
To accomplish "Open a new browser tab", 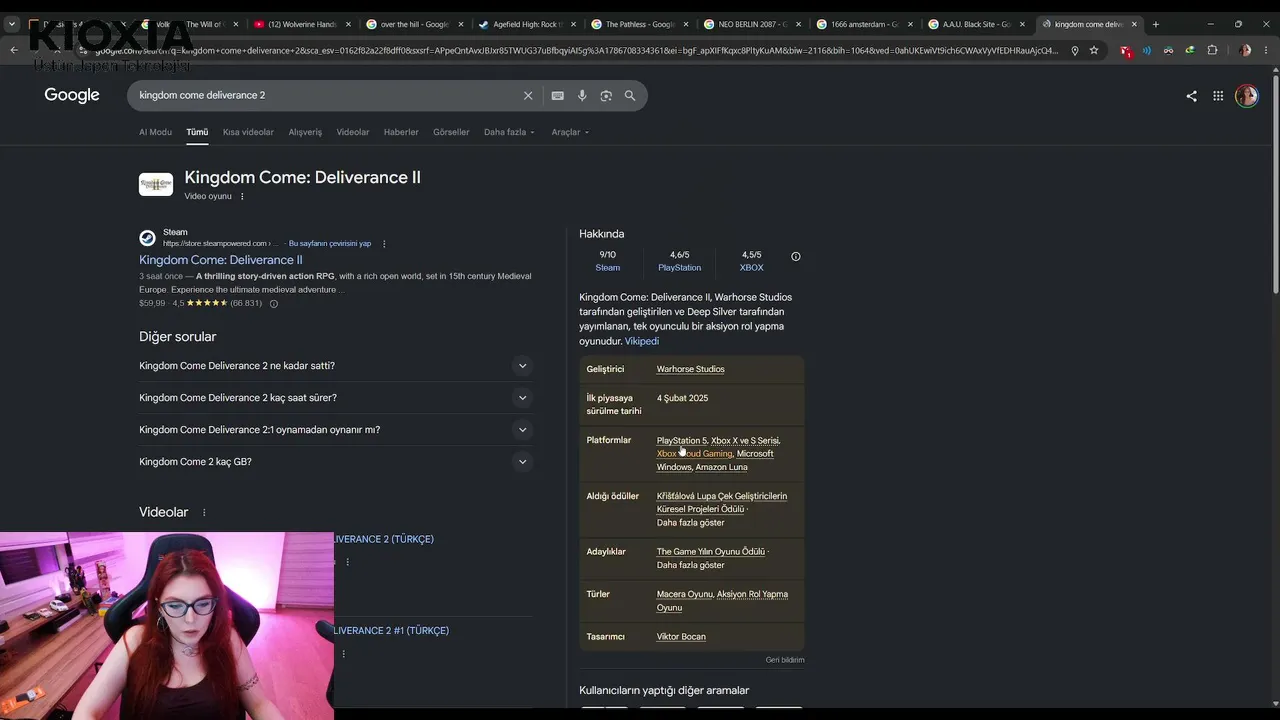I will (x=1155, y=24).
